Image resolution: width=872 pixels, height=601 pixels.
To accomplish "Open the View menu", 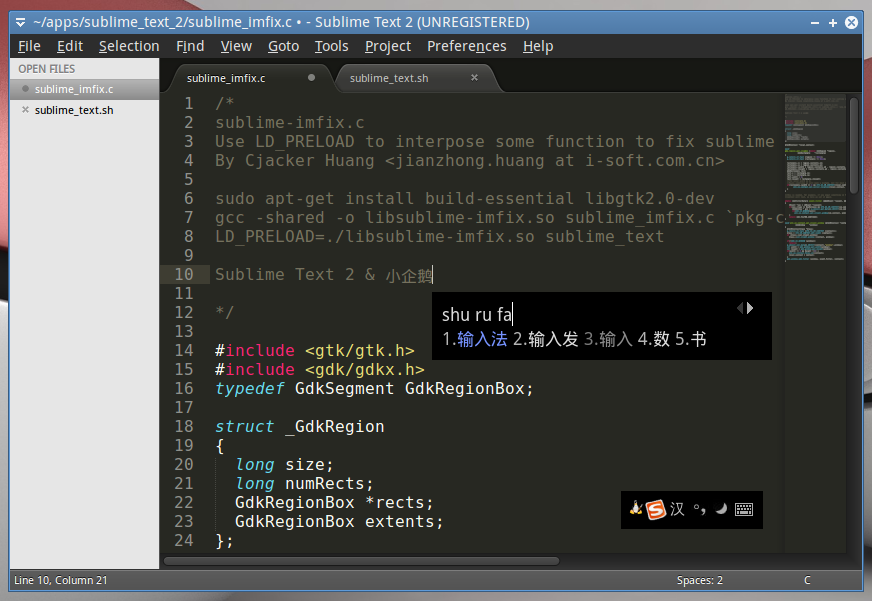I will [236, 46].
